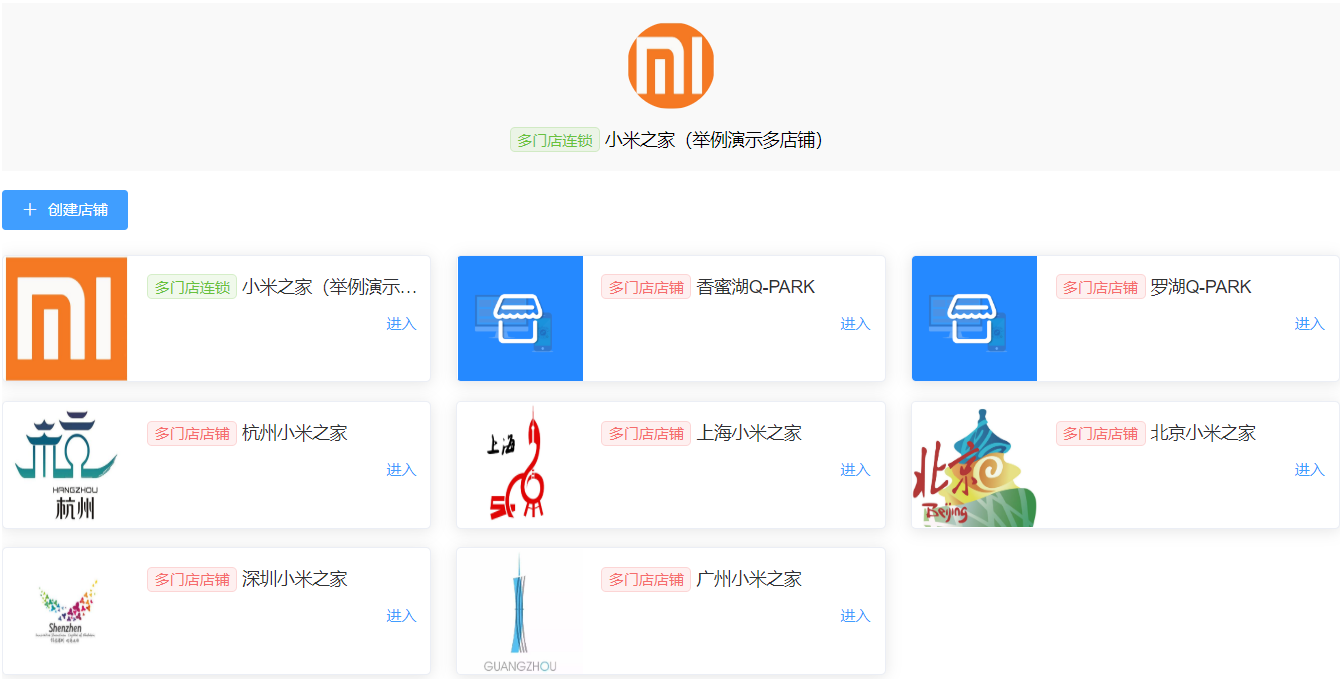Click the blue shop icon for 香蜜湖Q-PARK
Viewport: 1341px width, 679px height.
520,319
